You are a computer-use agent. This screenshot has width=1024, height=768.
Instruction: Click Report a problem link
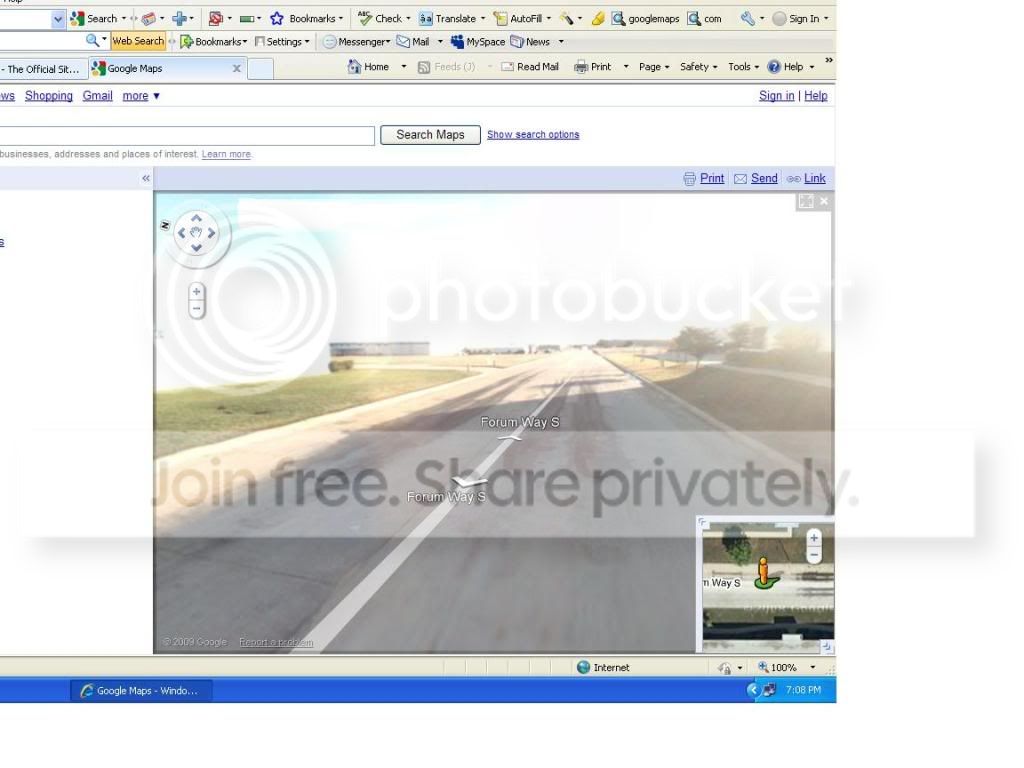276,643
